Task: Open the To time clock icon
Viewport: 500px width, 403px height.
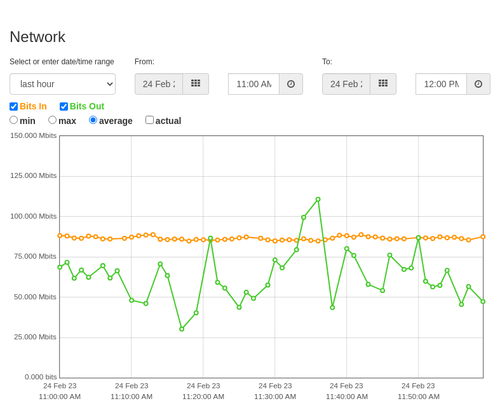Action: coord(478,84)
